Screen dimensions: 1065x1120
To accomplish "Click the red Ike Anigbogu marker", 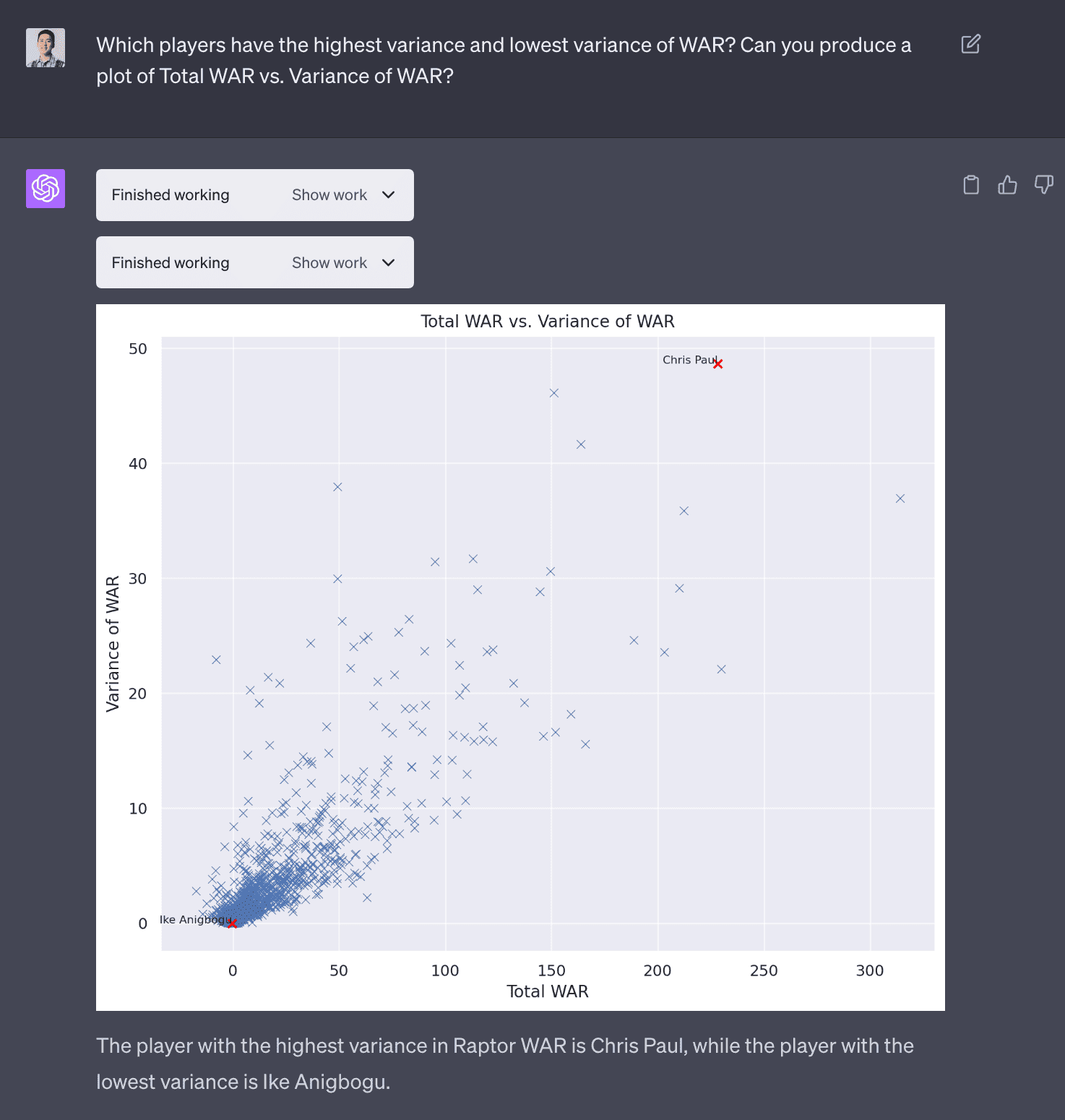I will click(232, 923).
